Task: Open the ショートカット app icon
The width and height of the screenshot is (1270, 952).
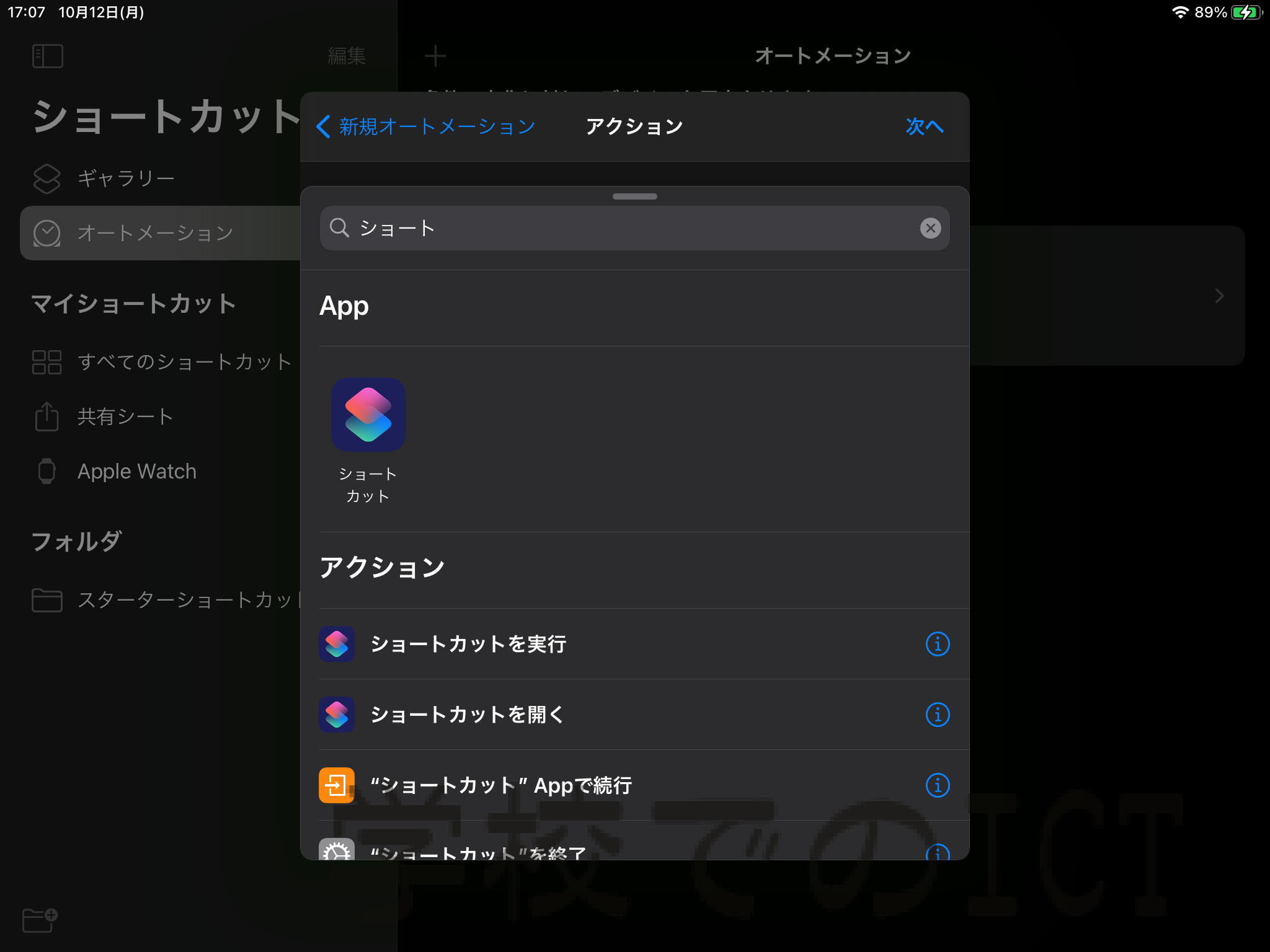Action: 368,415
